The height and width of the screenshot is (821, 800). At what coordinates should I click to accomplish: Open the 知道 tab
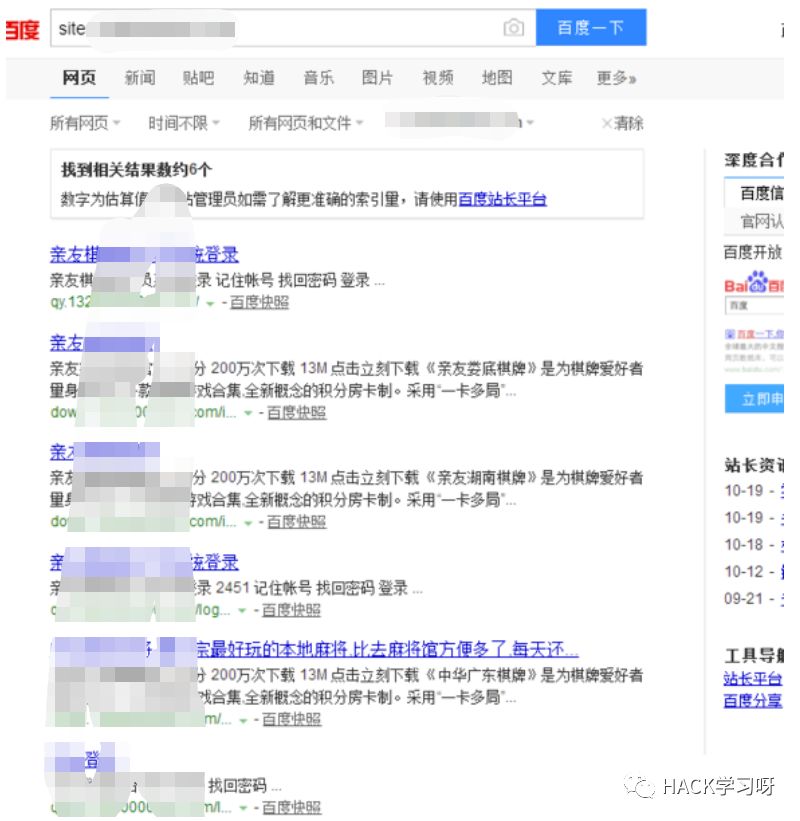tap(259, 77)
